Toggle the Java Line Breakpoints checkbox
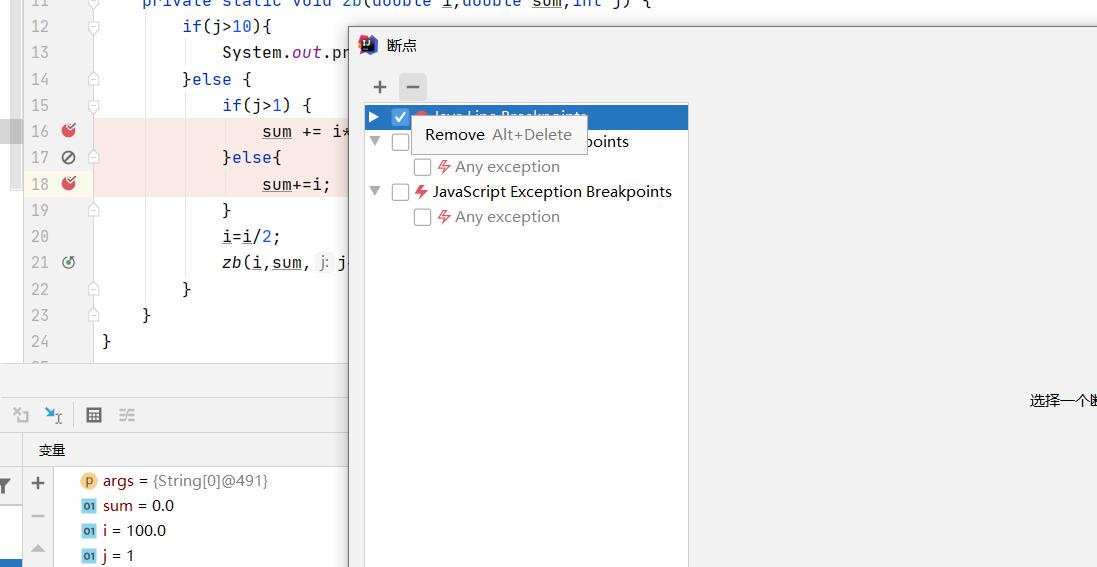The height and width of the screenshot is (567, 1097). coord(400,117)
